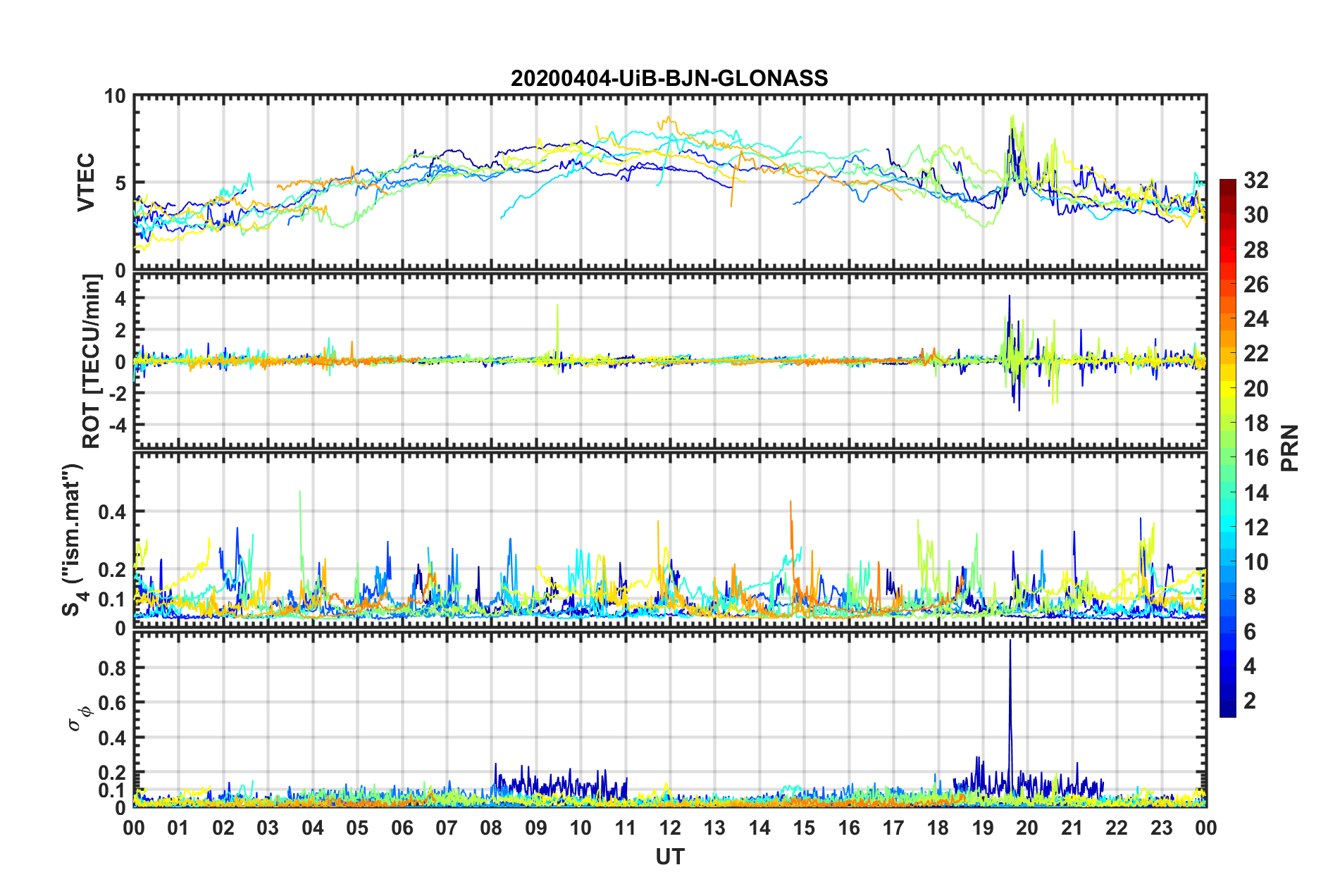Image resolution: width=1340 pixels, height=896 pixels.
Task: Click colorbar tick label 24
Action: [1255, 319]
